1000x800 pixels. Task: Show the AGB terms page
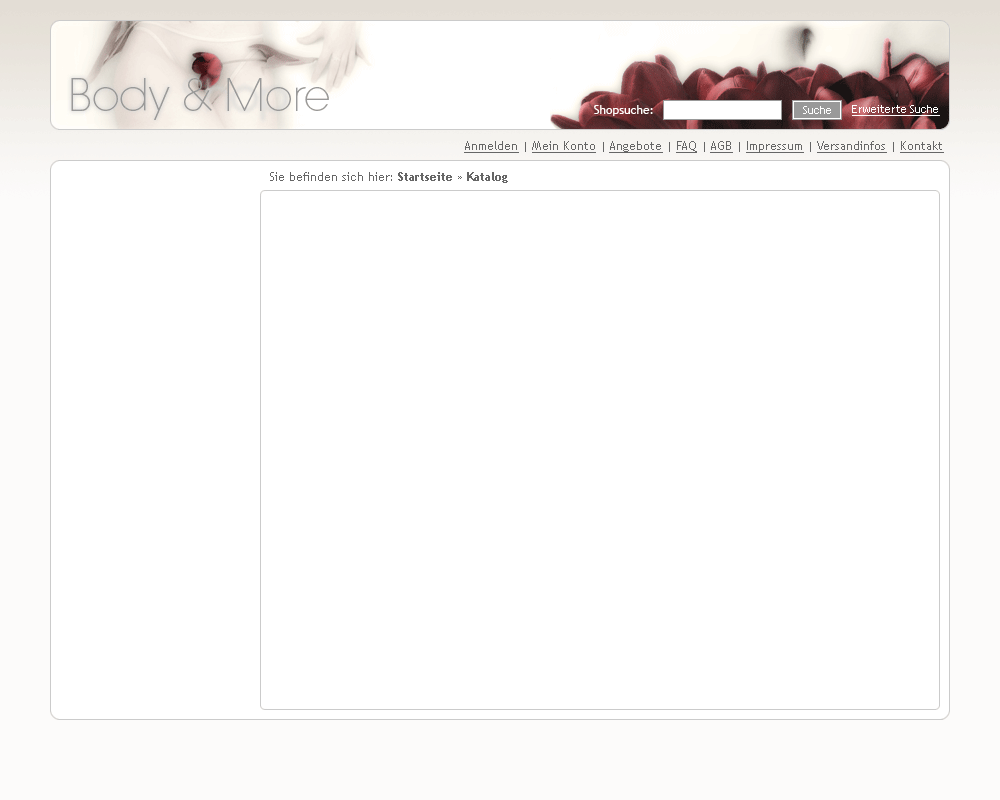tap(721, 146)
